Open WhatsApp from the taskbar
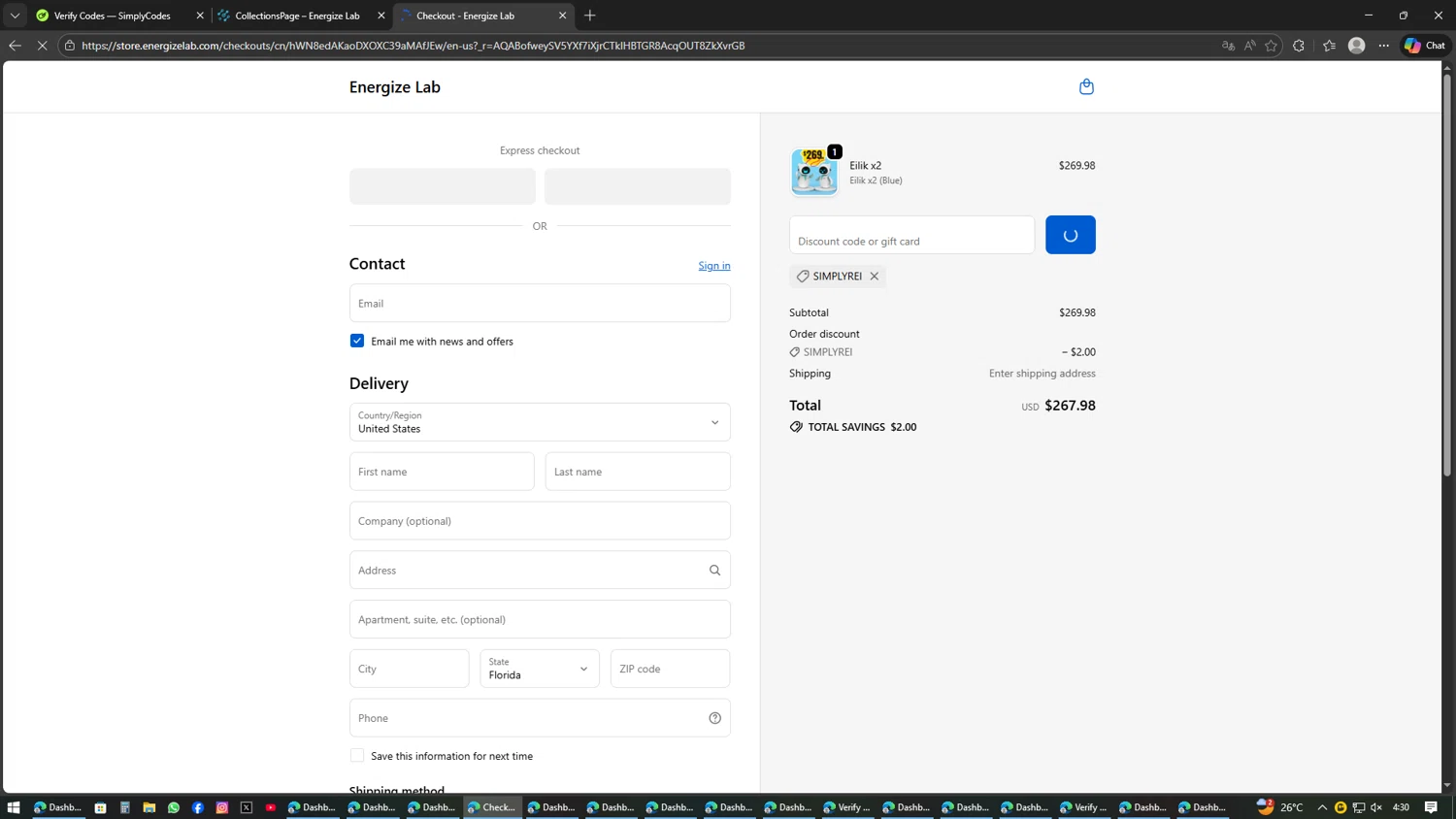The width and height of the screenshot is (1456, 819). pyautogui.click(x=174, y=807)
